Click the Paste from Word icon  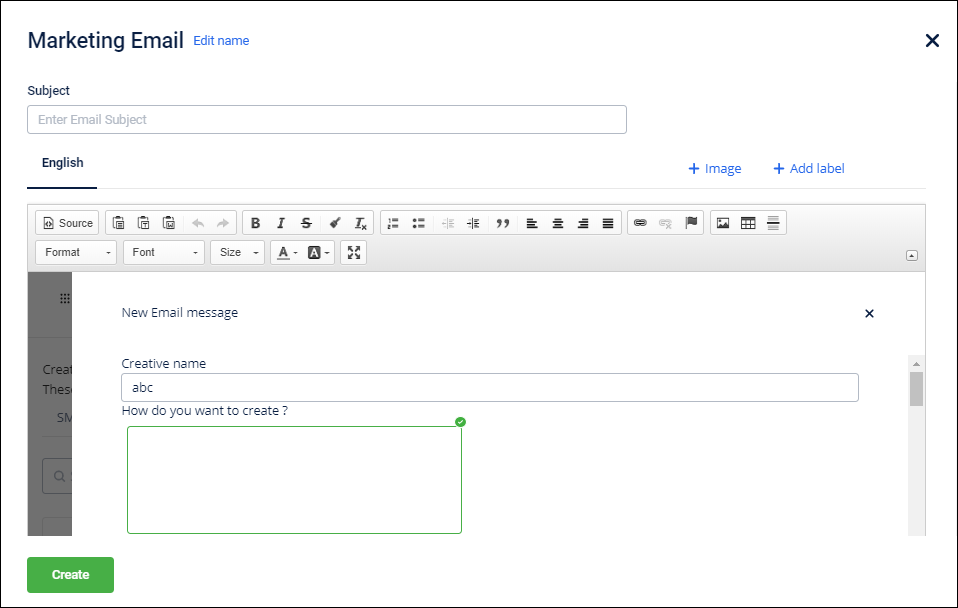[x=169, y=223]
